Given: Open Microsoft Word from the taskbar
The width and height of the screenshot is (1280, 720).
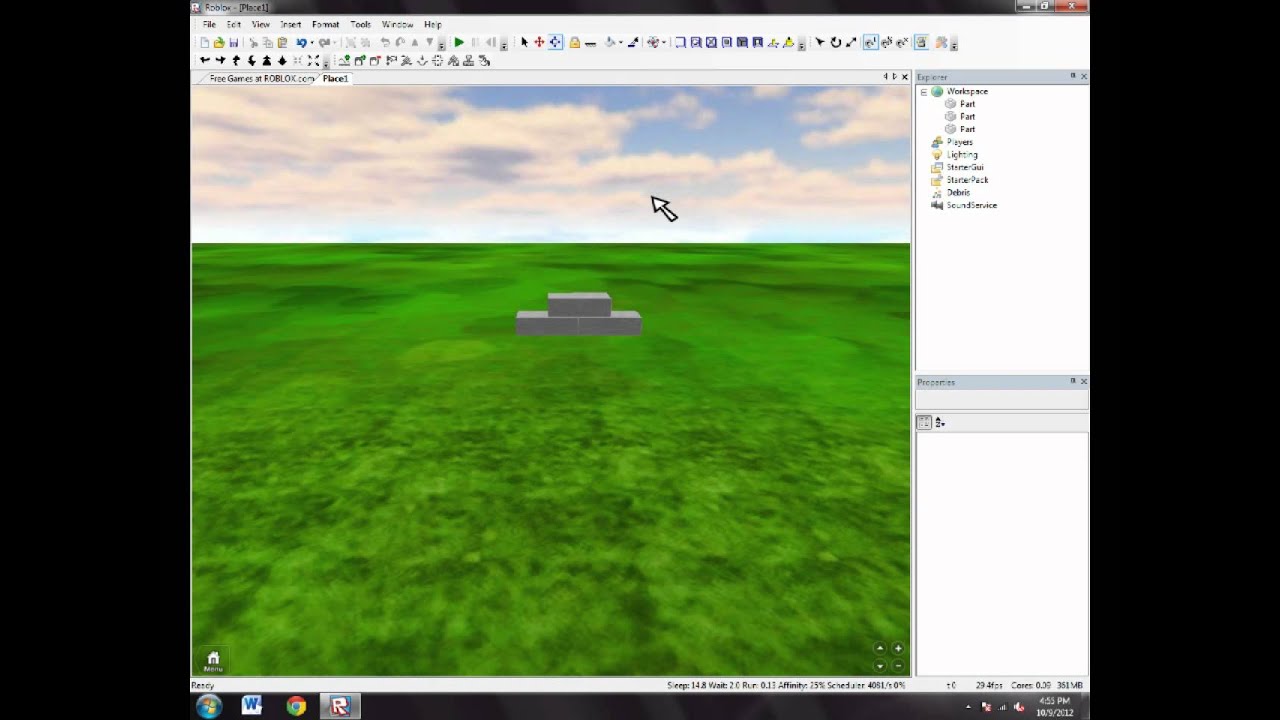Looking at the screenshot, I should click(x=252, y=706).
